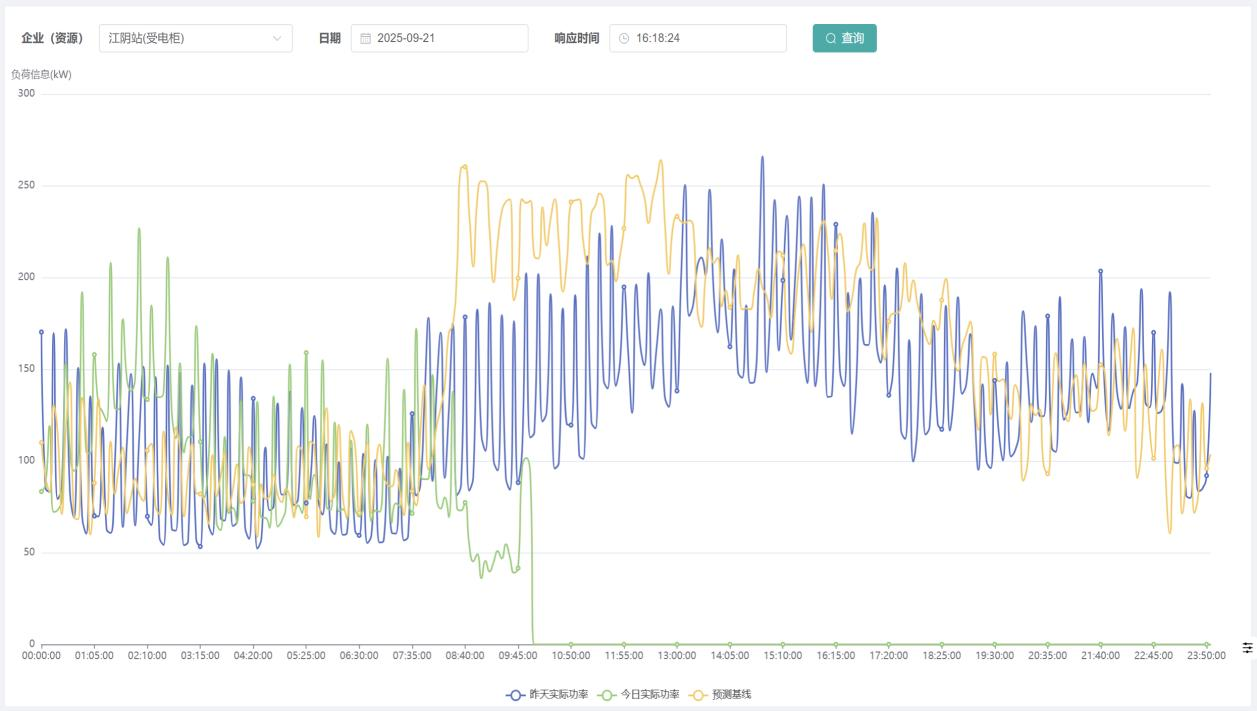Open the filter sliders icon right of chart

pos(1247,648)
